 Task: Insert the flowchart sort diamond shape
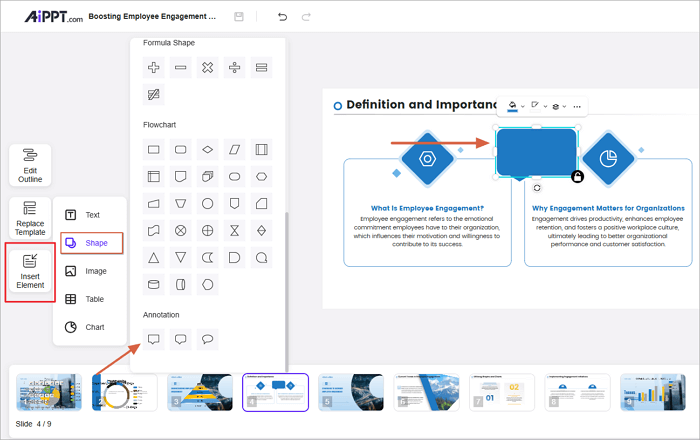(261, 231)
